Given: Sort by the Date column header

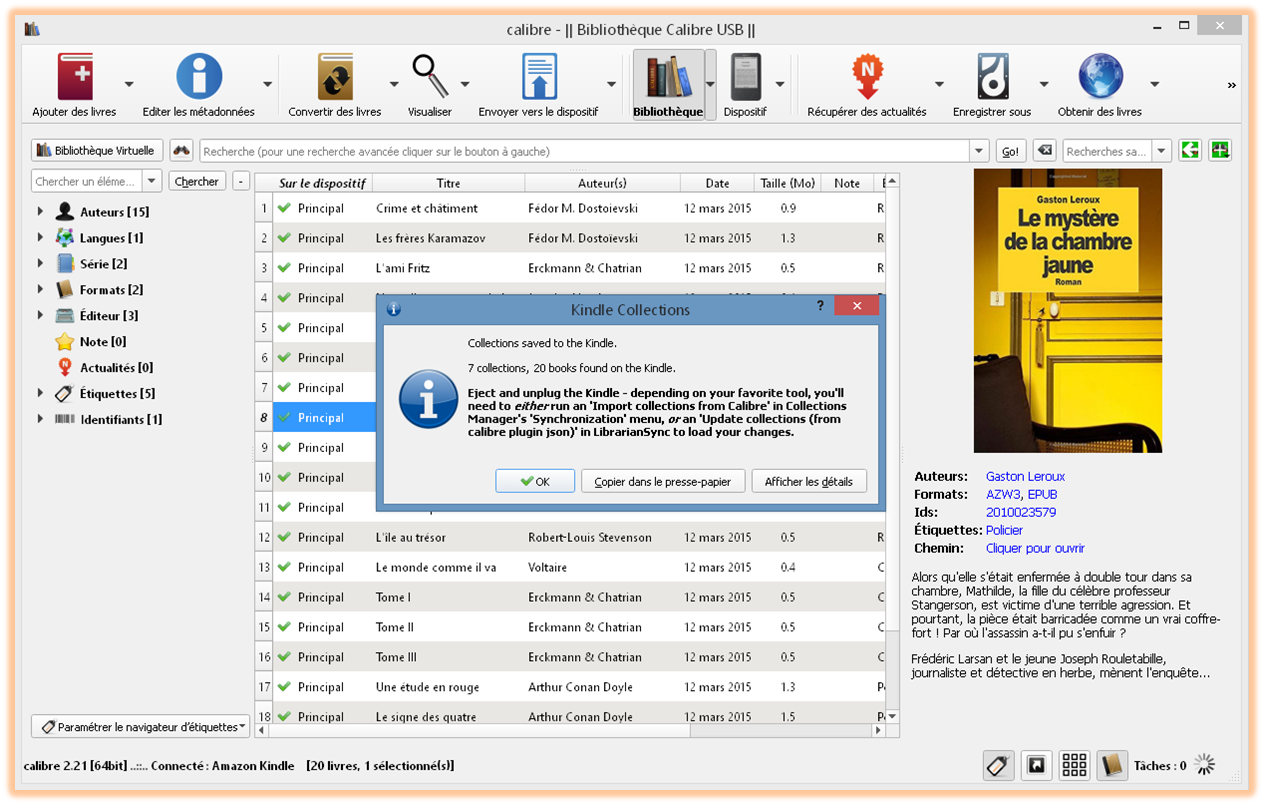Looking at the screenshot, I should tap(717, 183).
